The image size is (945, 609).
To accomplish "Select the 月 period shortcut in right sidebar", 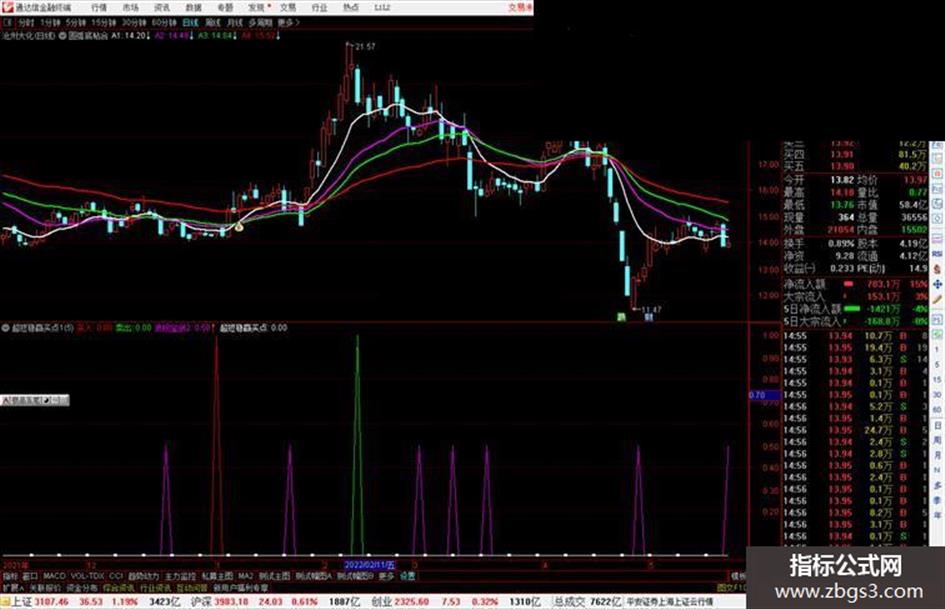I will pyautogui.click(x=937, y=456).
